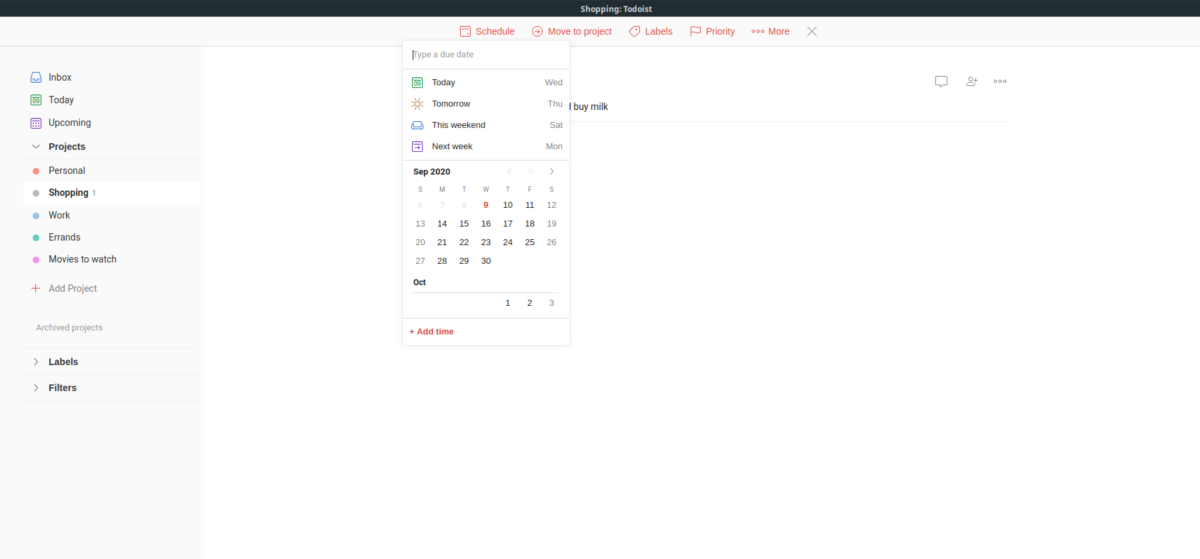The image size is (1200, 559).
Task: Go to previous month in calendar
Action: tap(509, 171)
